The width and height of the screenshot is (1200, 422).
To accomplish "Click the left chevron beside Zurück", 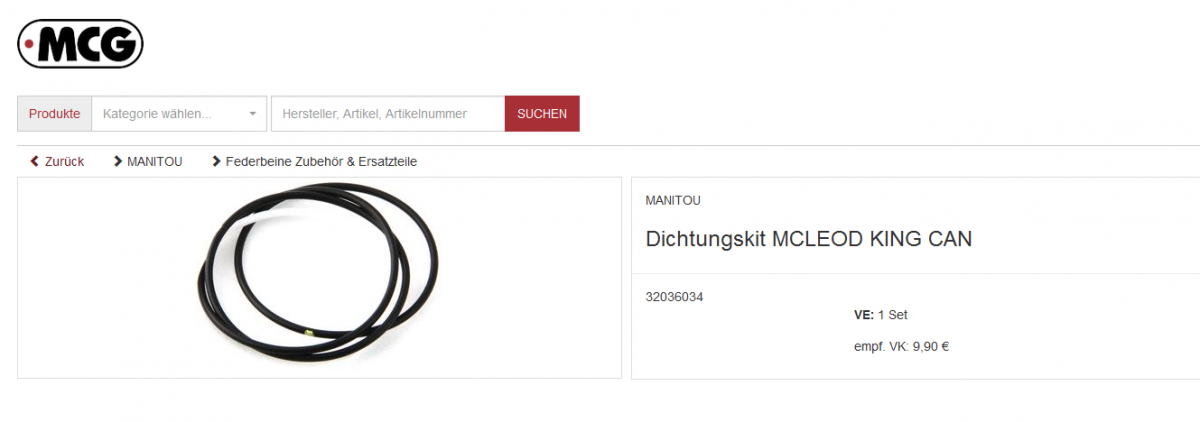I will [x=35, y=161].
